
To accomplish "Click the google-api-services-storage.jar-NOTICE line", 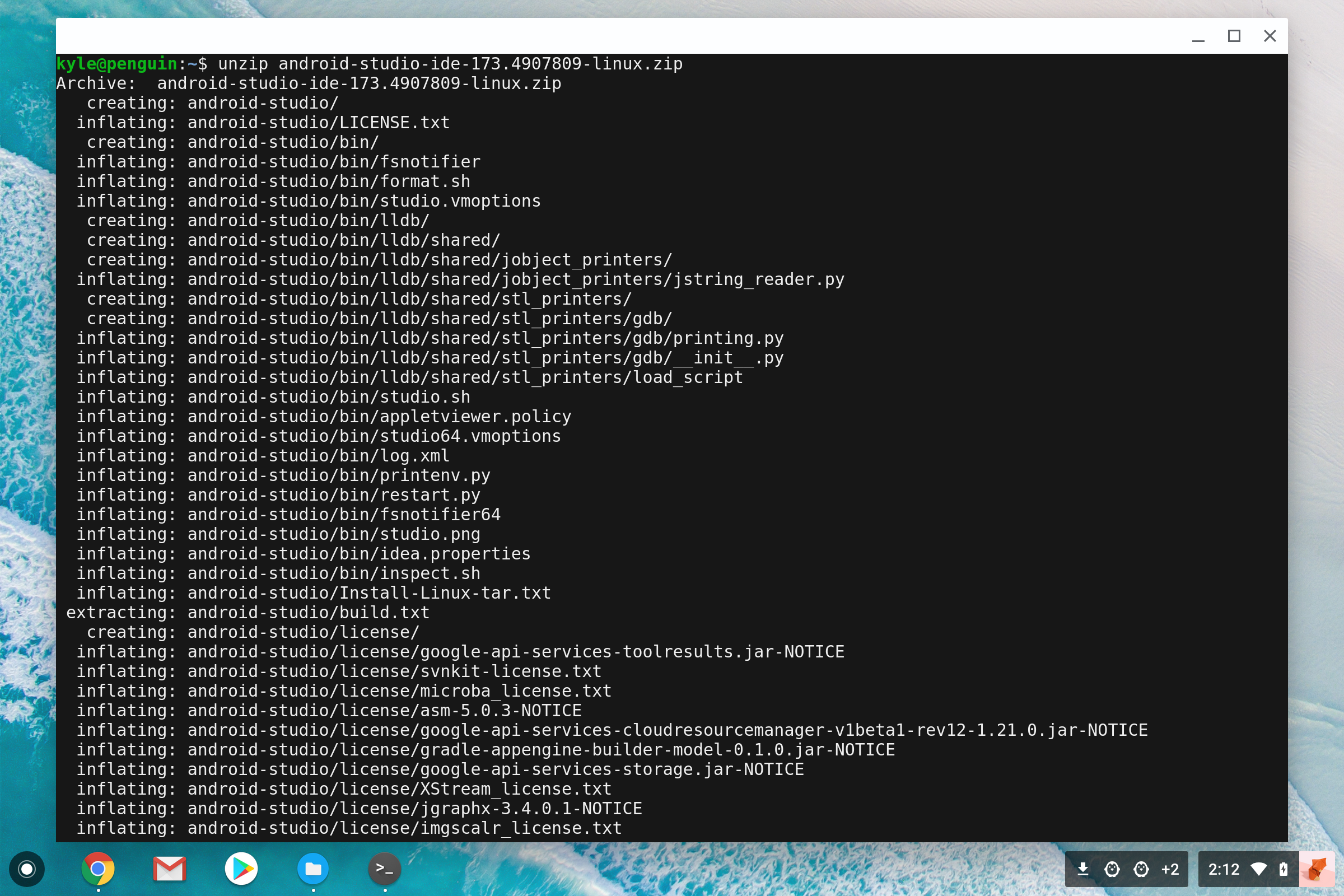I will coord(441,769).
